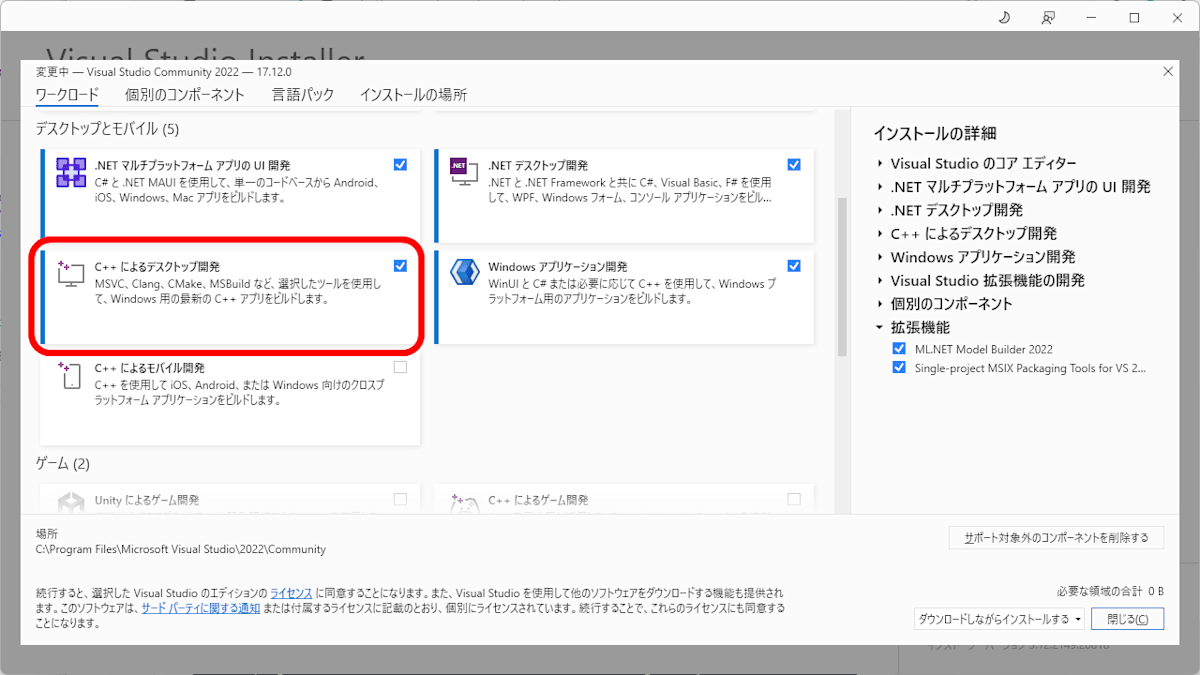
Task: Open ダウンロードしながらインストールする dropdown
Action: pyautogui.click(x=1000, y=619)
